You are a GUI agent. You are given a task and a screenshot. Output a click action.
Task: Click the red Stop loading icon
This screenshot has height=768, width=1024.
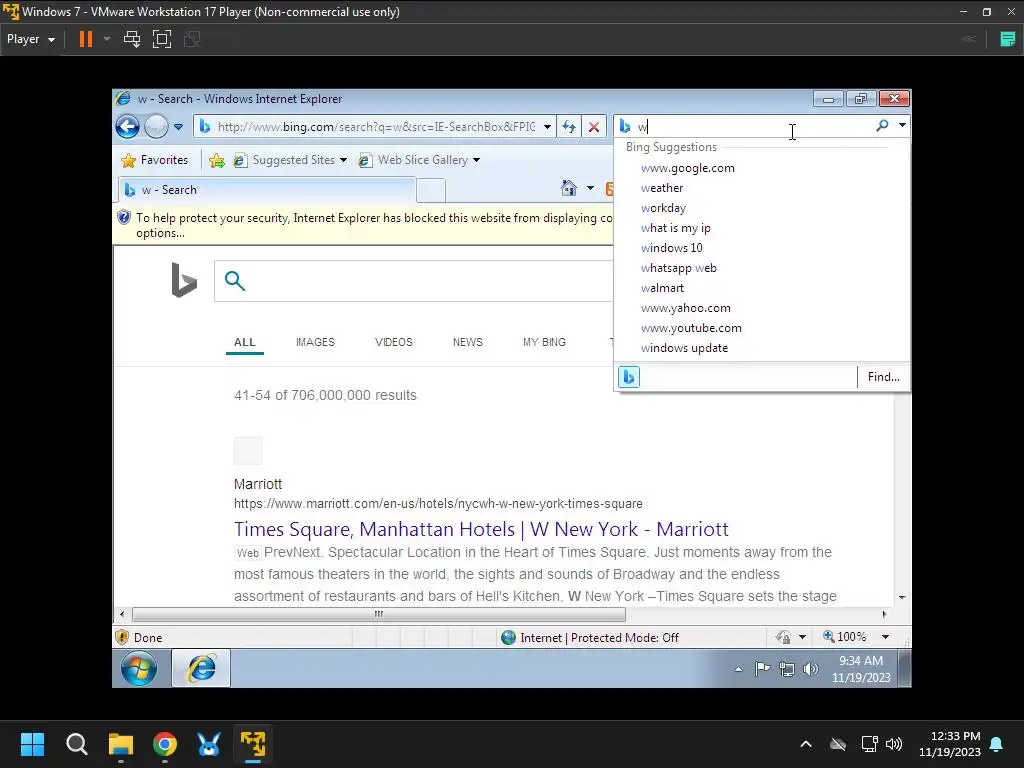point(594,127)
